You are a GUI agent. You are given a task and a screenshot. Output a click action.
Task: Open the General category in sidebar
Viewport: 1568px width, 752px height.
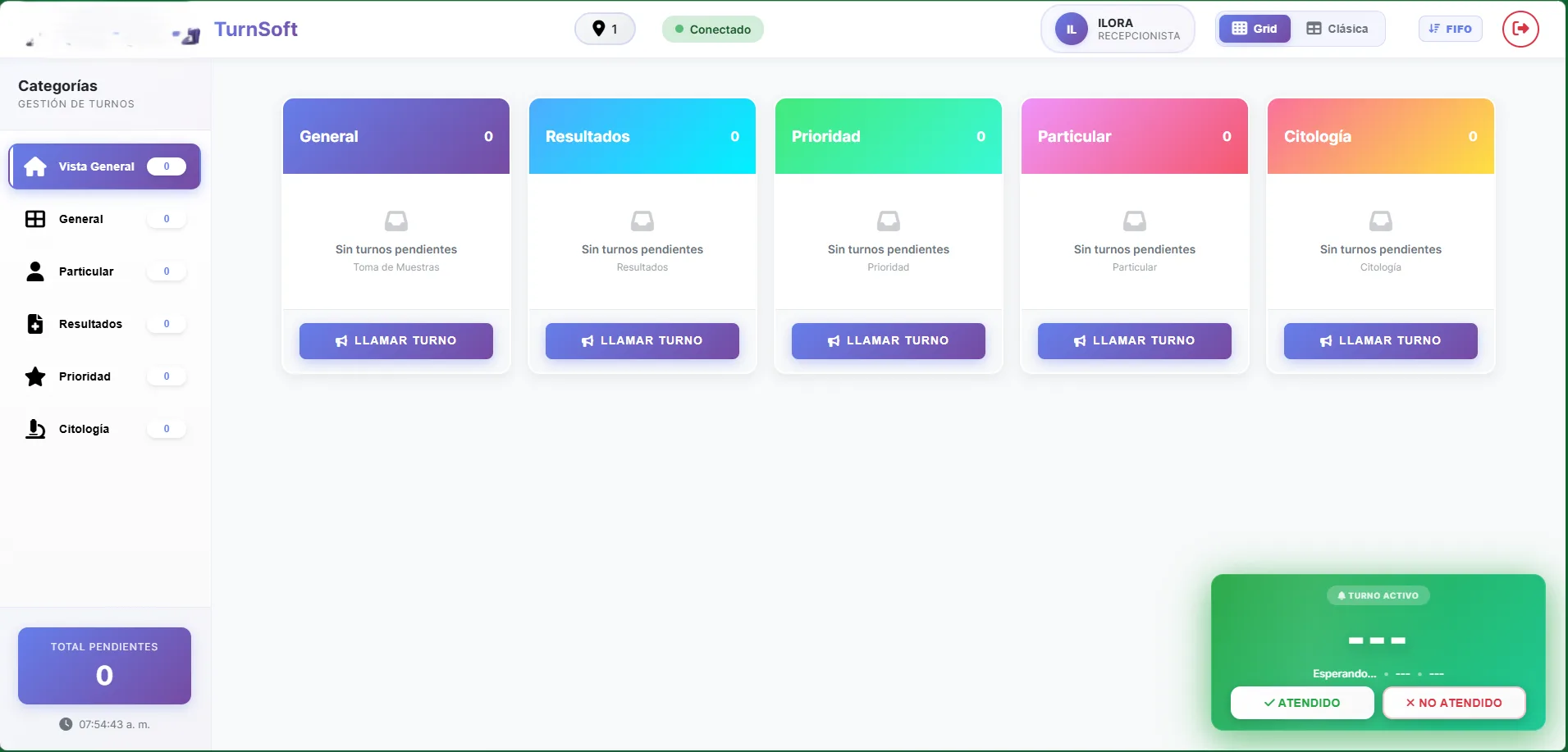(105, 219)
